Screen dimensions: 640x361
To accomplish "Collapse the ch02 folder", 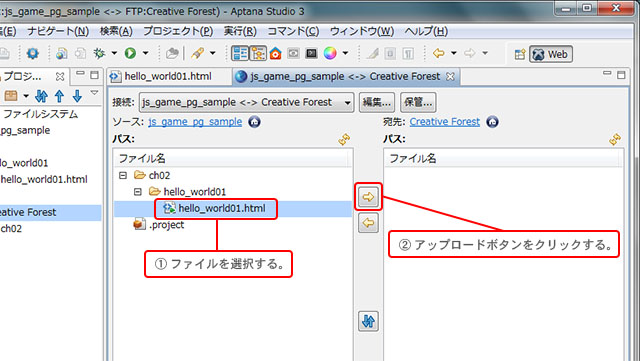I will (x=123, y=176).
